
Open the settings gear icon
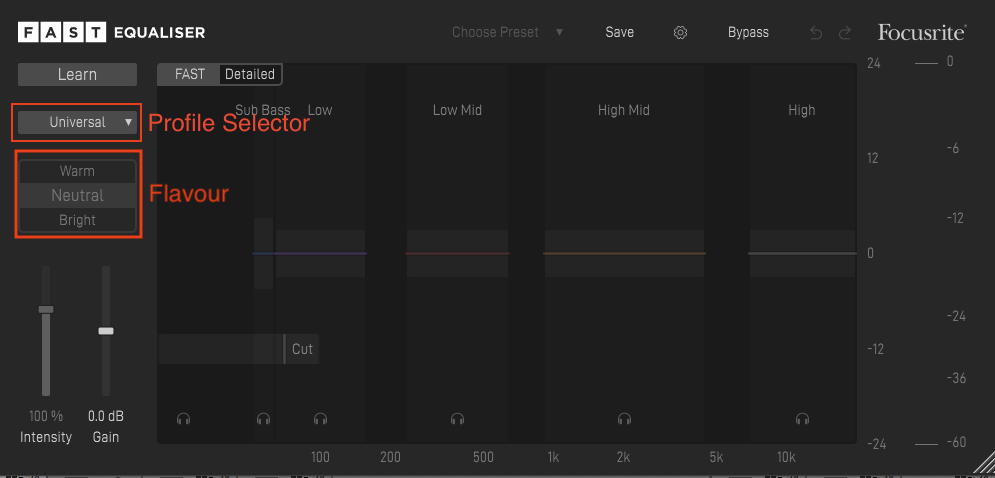coord(680,32)
